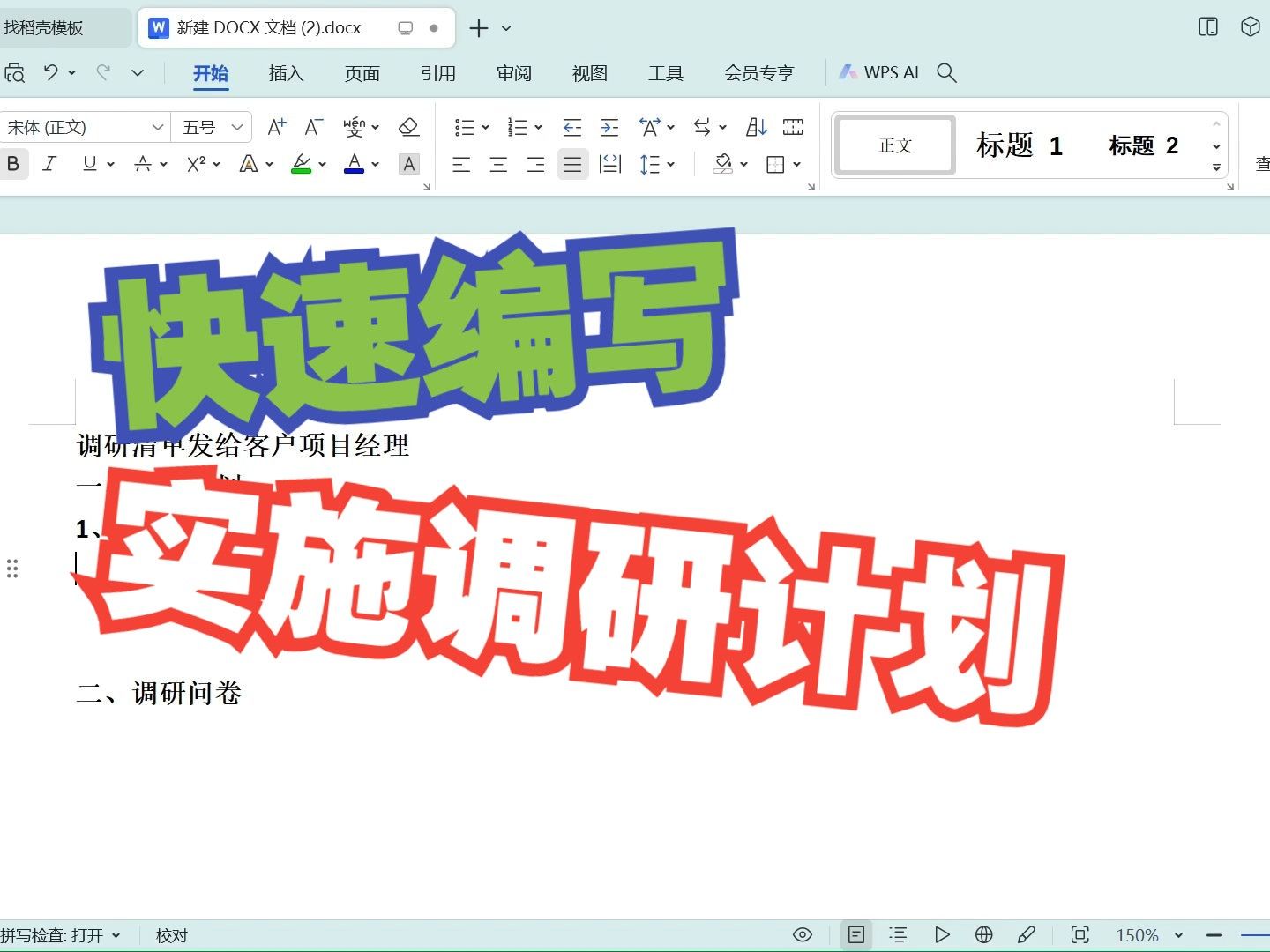Toggle italic formatting
1270x952 pixels.
click(50, 164)
